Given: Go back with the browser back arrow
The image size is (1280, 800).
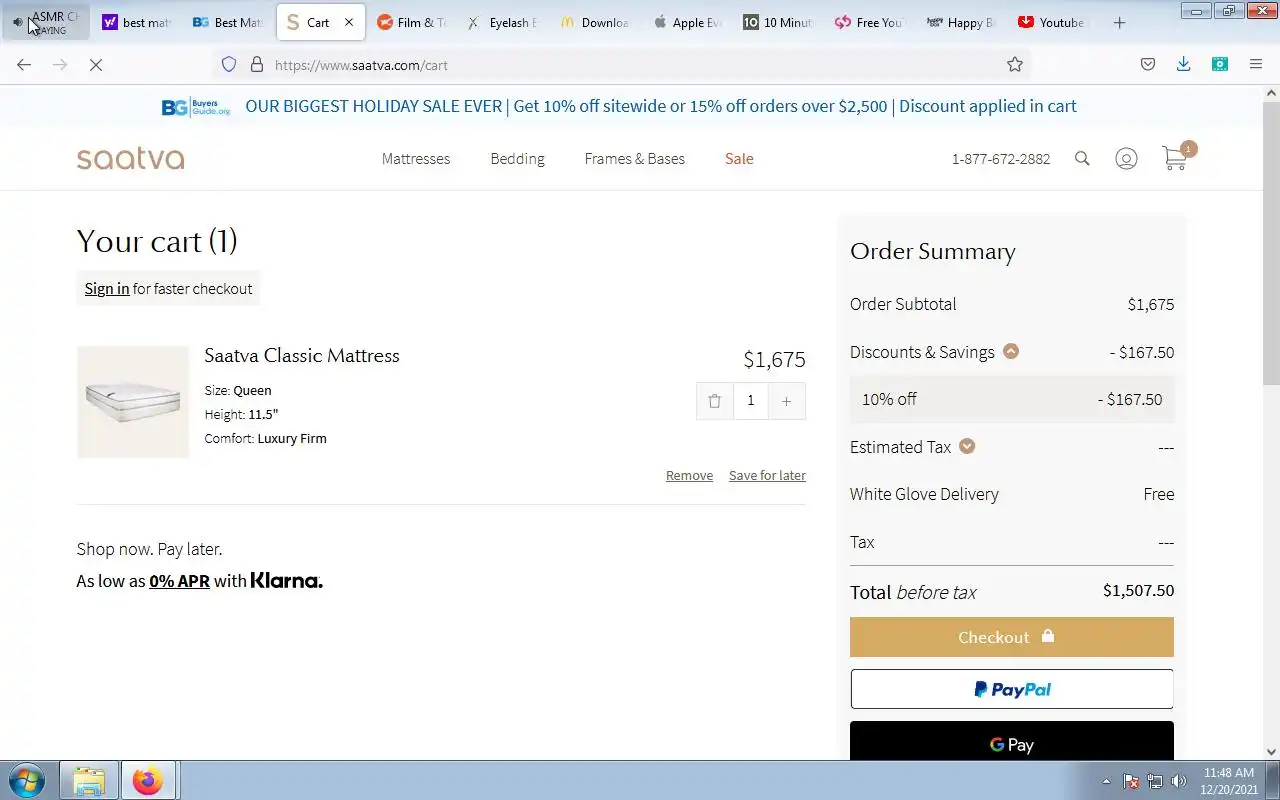Looking at the screenshot, I should point(24,64).
